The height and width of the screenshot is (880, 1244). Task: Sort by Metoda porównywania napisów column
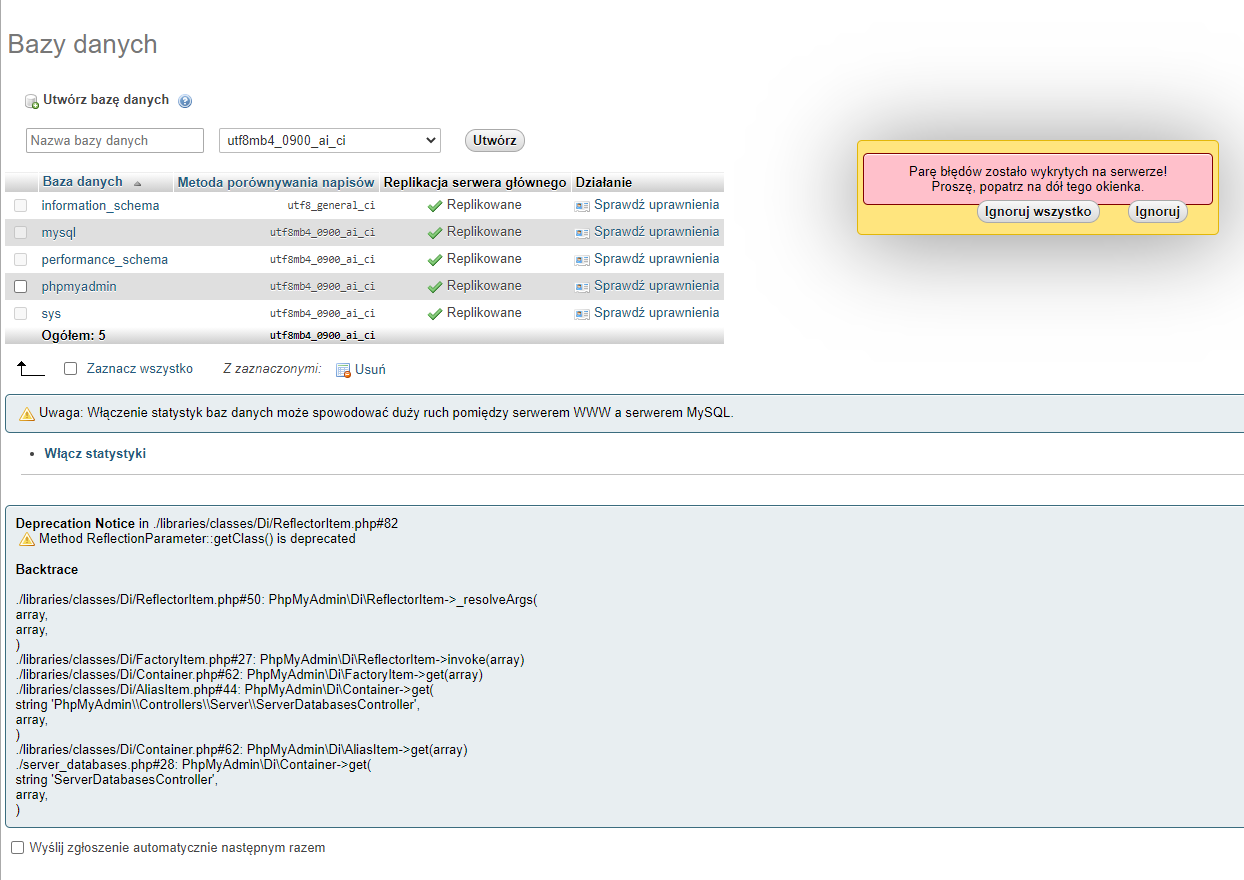(x=276, y=183)
